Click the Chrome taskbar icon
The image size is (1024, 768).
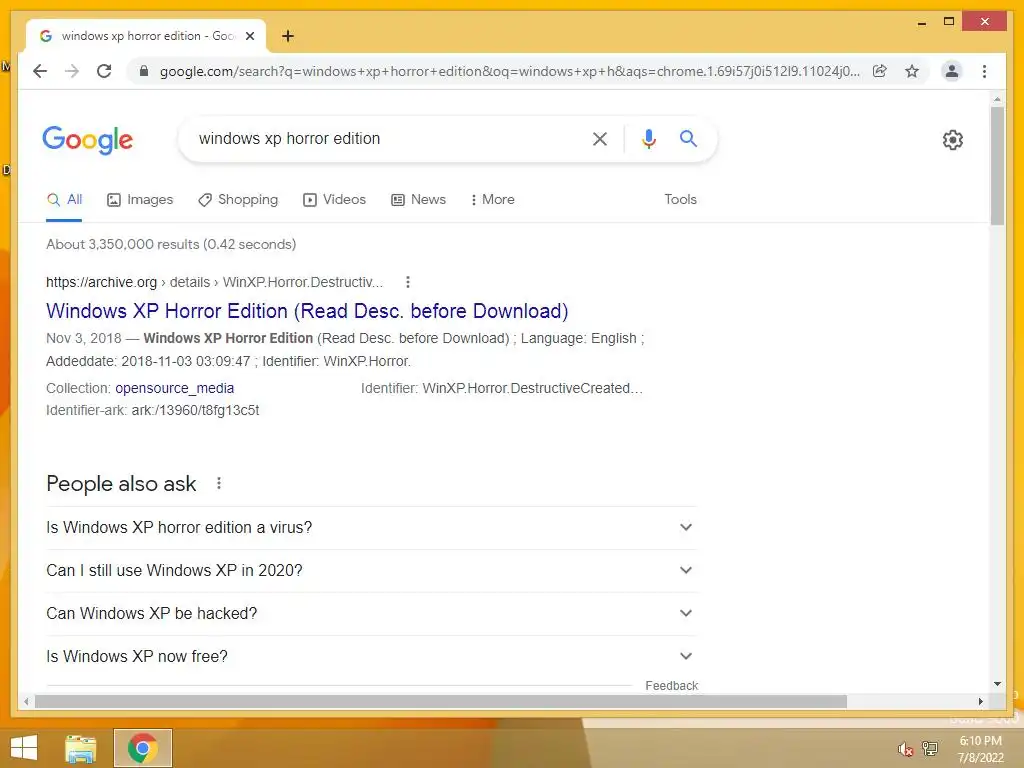click(143, 748)
